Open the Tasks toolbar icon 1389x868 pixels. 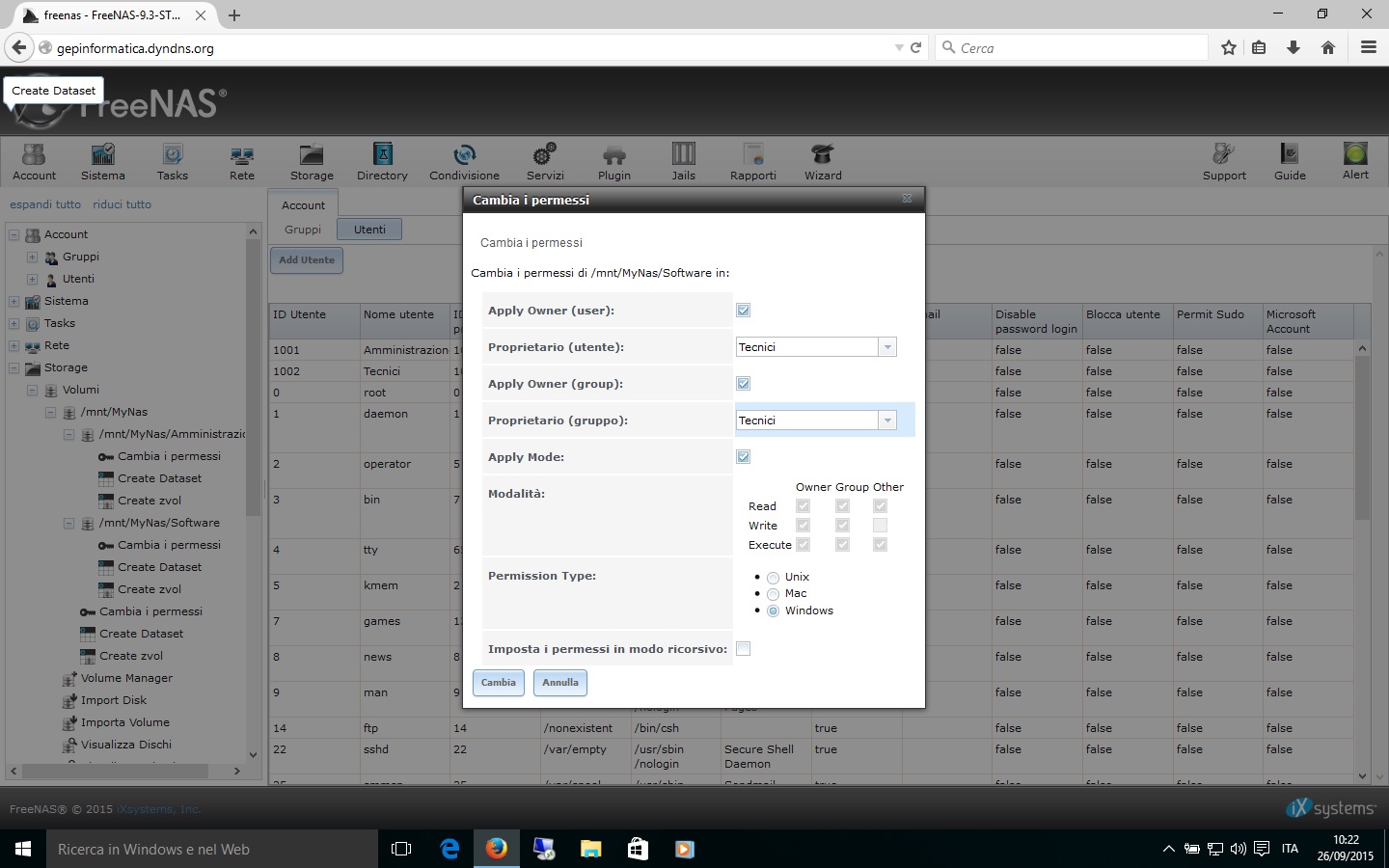coord(173,161)
